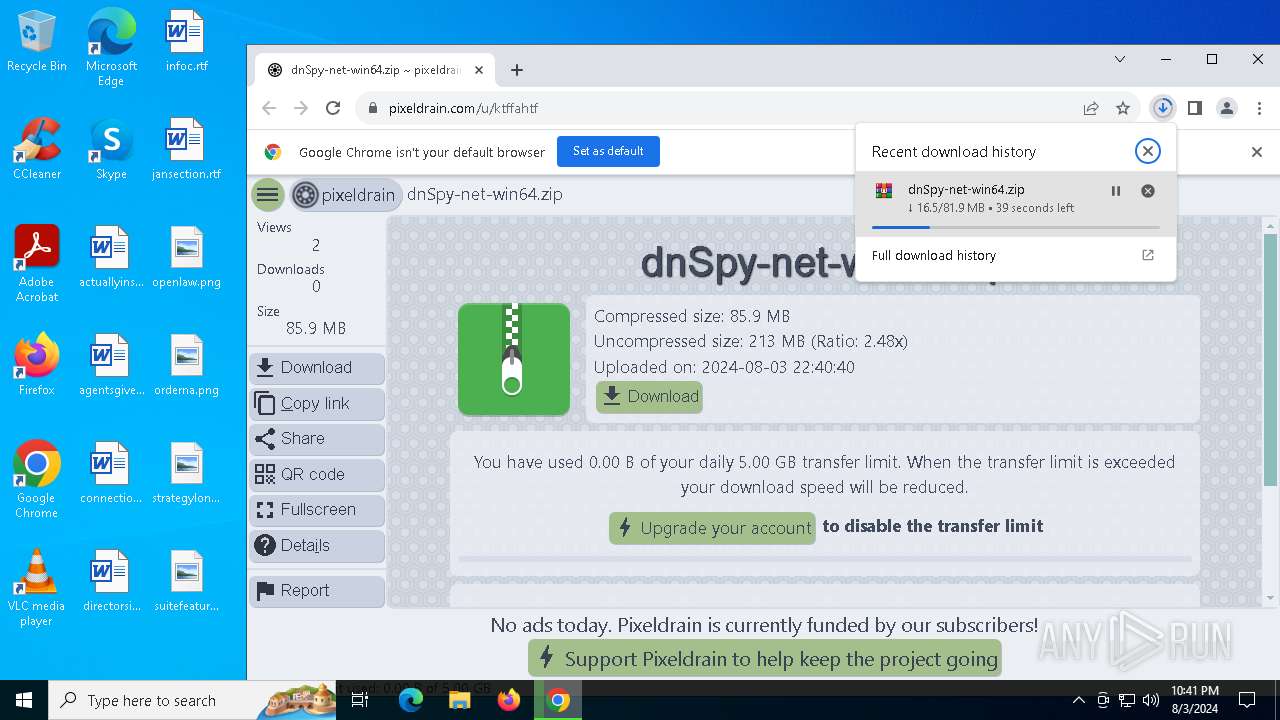Select the openlaw.png desktop file
The height and width of the screenshot is (720, 1280).
pyautogui.click(x=186, y=258)
